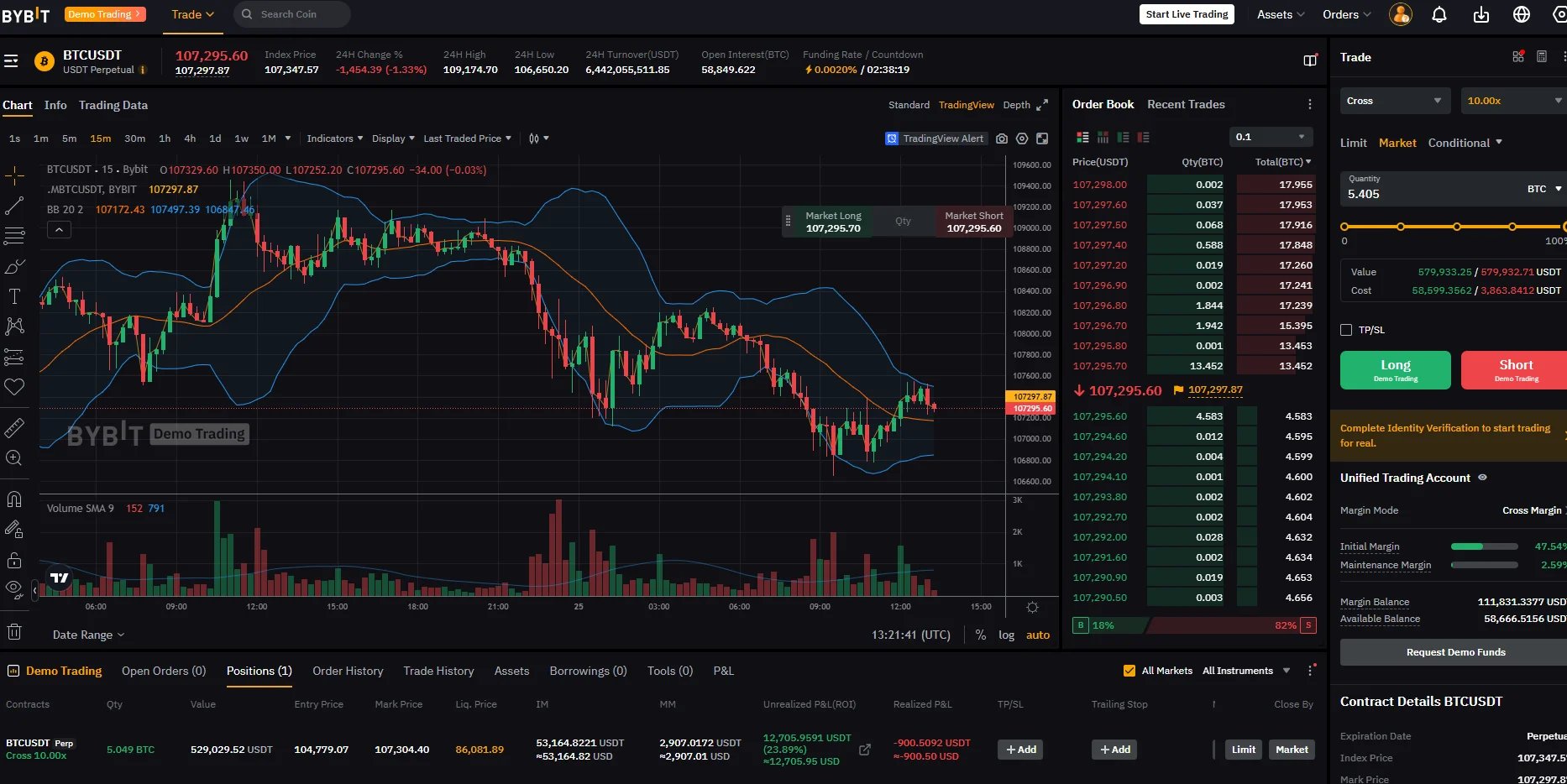Screen dimensions: 1567x784
Task: Expand the chart to fullscreen
Action: [1042, 105]
